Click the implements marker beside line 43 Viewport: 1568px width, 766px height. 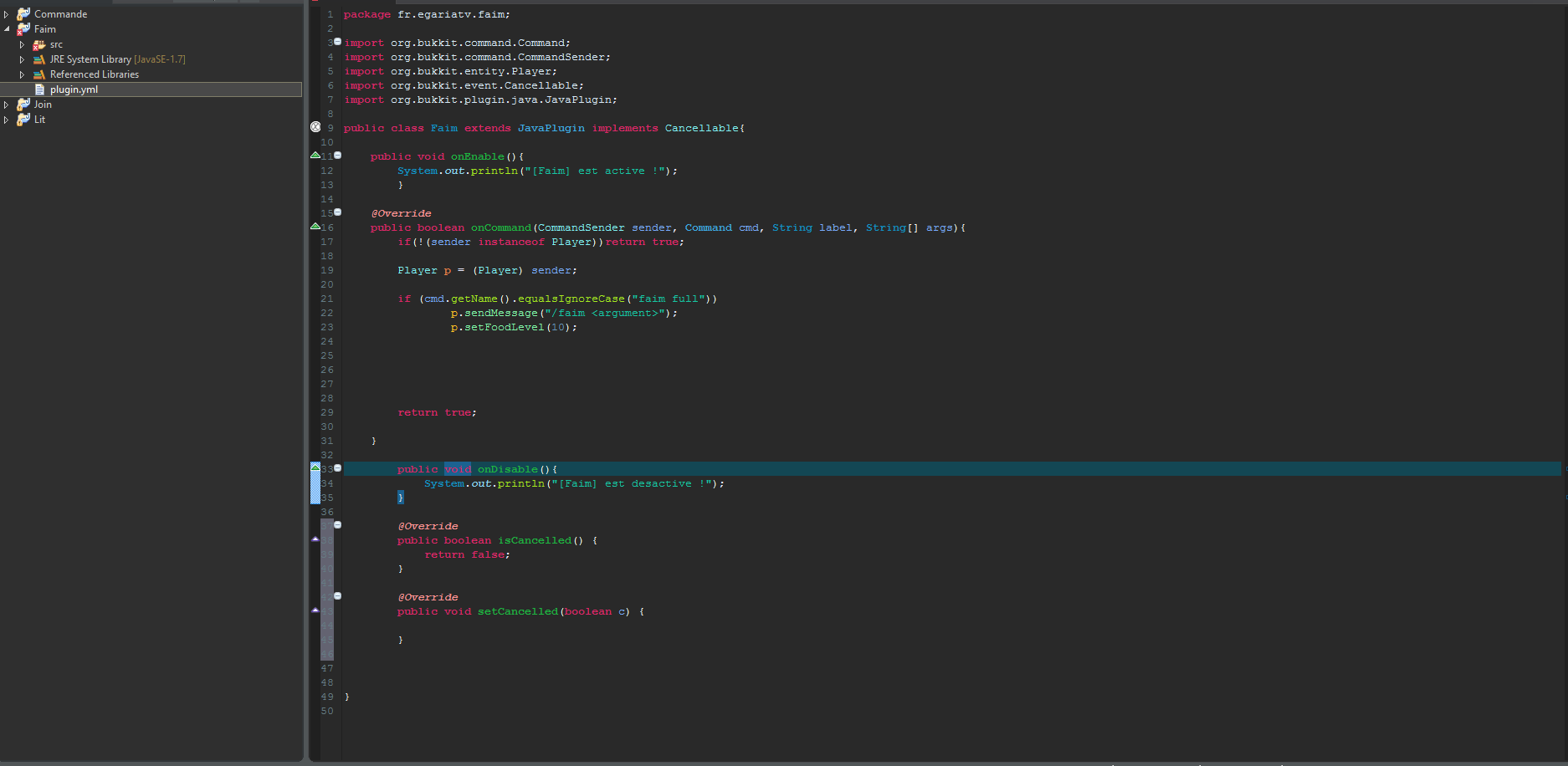point(315,610)
